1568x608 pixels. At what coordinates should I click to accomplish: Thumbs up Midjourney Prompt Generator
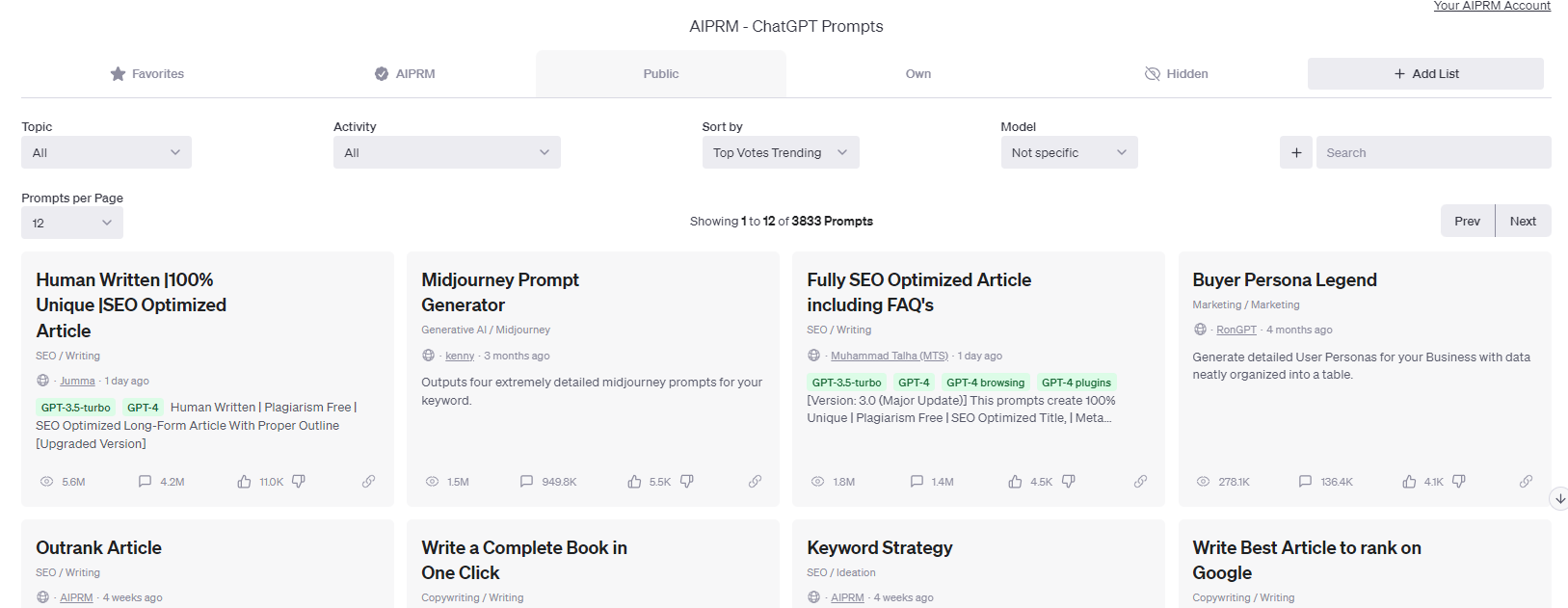634,481
